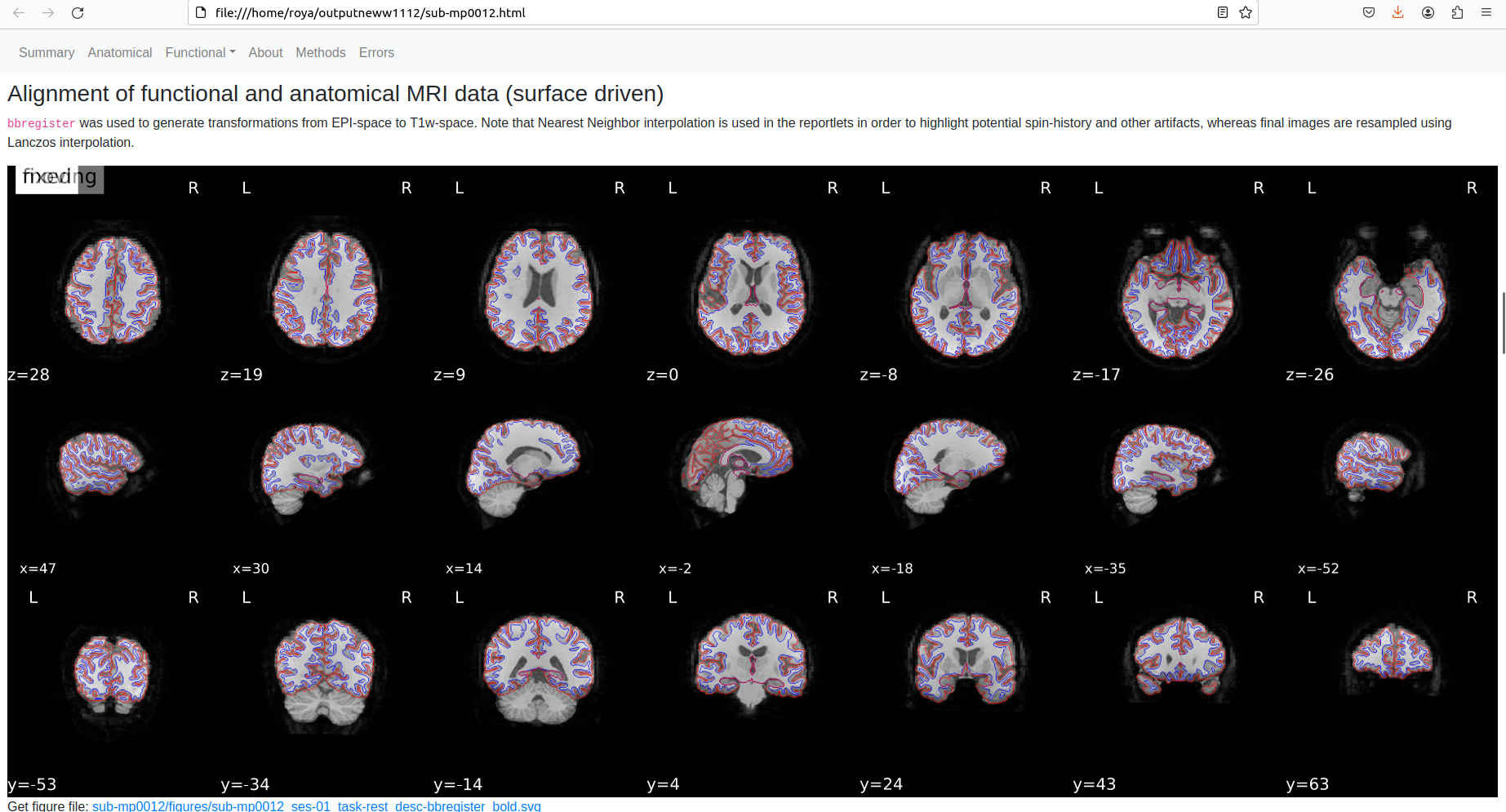This screenshot has width=1506, height=812.
Task: Click the y=-53 slice label
Action: pos(33,784)
